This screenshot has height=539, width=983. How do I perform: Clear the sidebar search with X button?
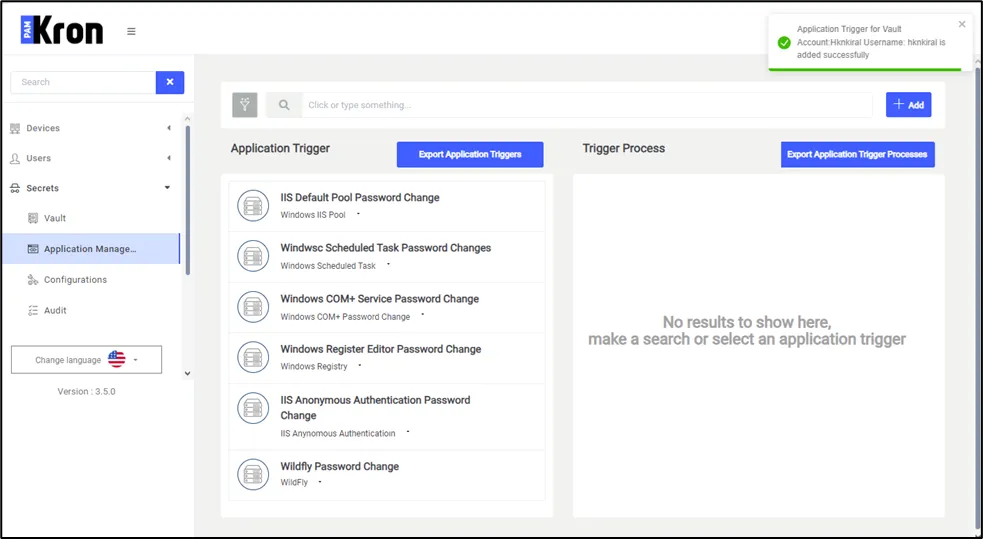coord(170,82)
